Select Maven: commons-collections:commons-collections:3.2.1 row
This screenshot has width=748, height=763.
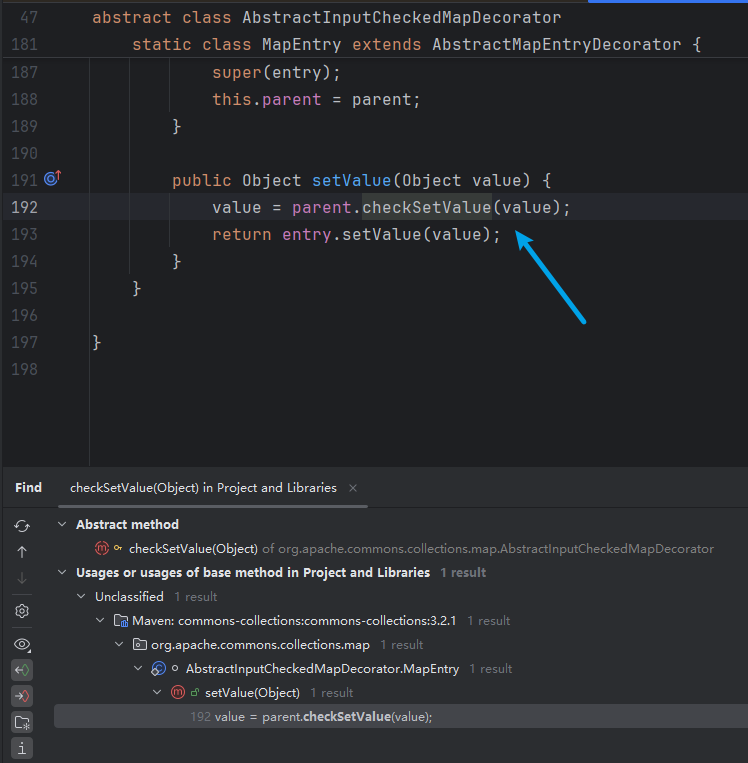pyautogui.click(x=294, y=620)
